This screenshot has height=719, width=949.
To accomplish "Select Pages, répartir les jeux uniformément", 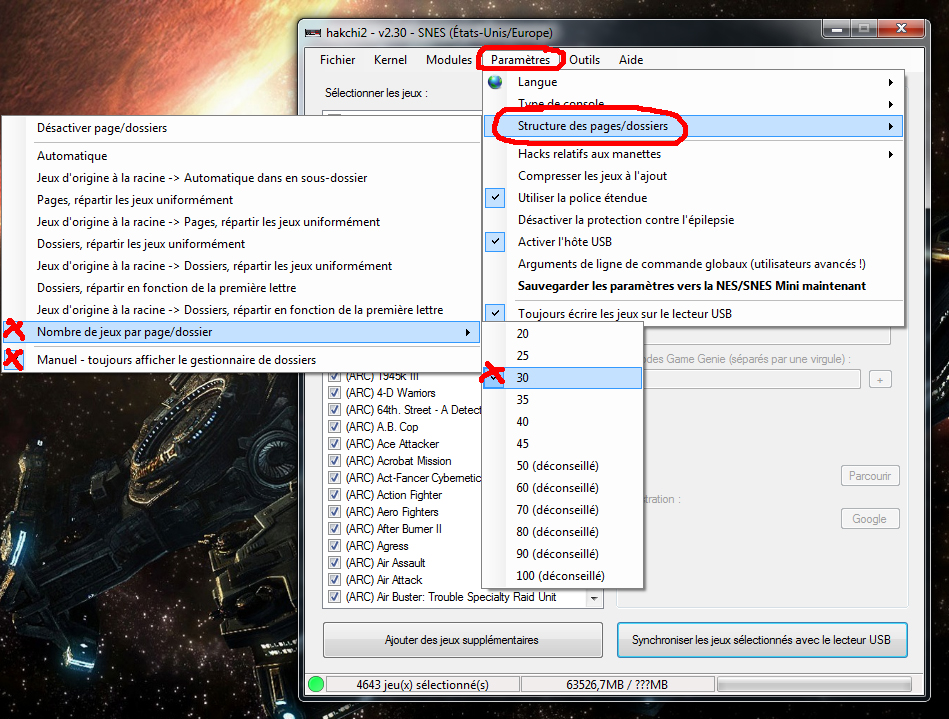I will (241, 200).
